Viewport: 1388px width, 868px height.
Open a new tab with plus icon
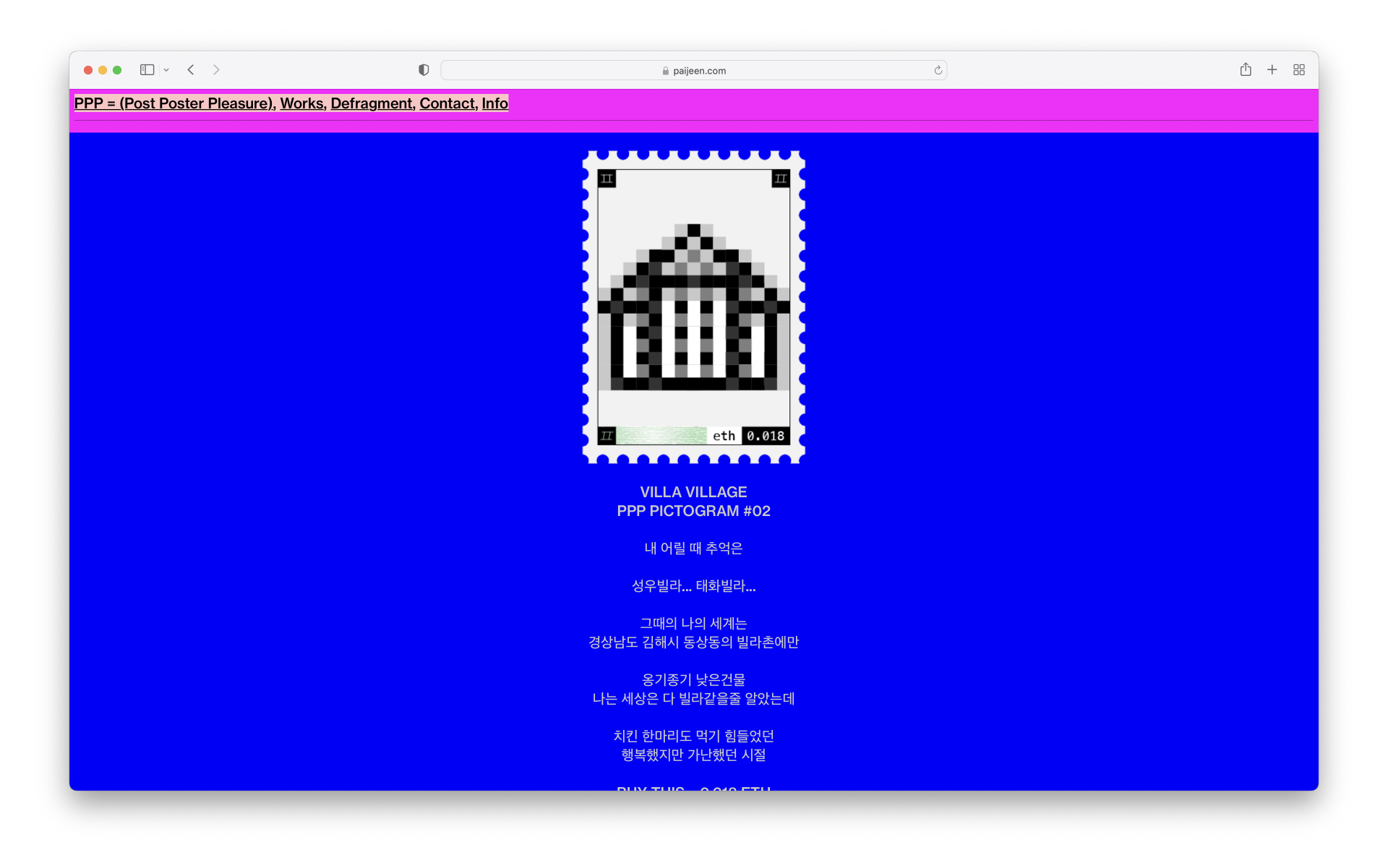pos(1272,70)
